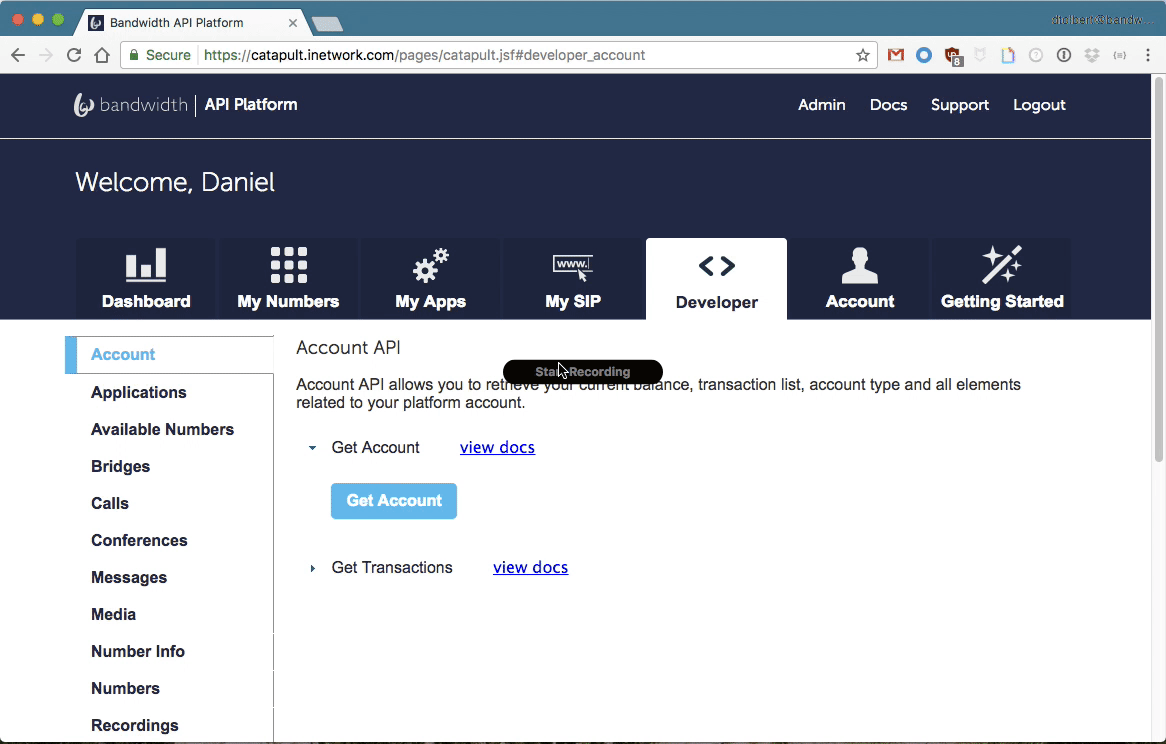This screenshot has height=744, width=1166.
Task: Open a new browser tab
Action: pos(327,25)
